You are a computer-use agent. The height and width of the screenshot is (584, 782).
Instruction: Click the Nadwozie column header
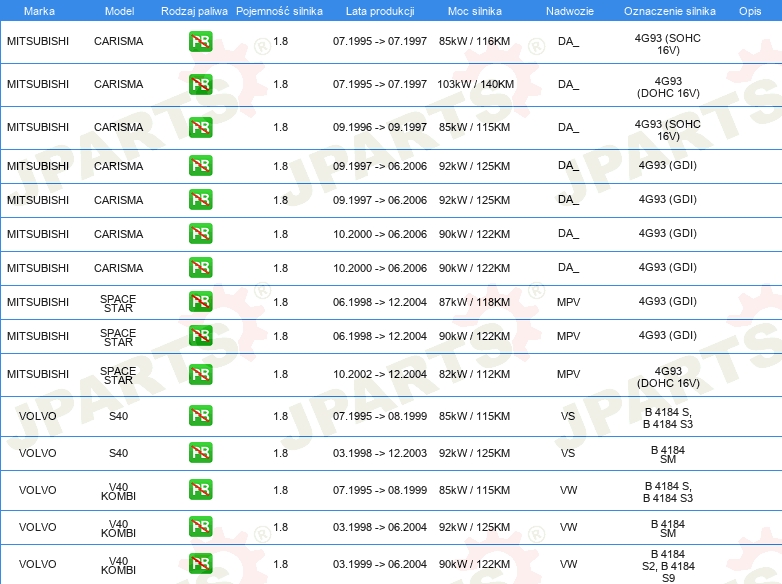568,11
